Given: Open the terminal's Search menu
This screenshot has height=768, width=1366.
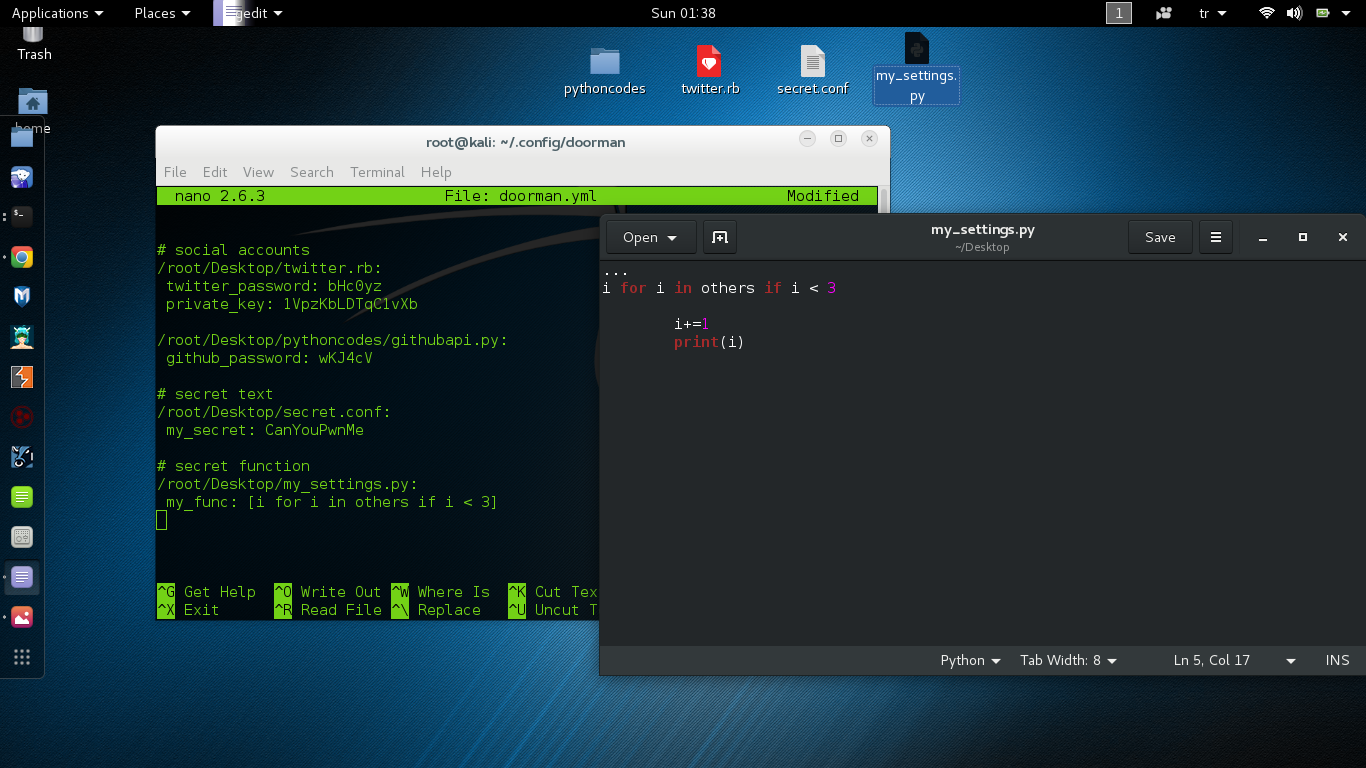Looking at the screenshot, I should 311,172.
